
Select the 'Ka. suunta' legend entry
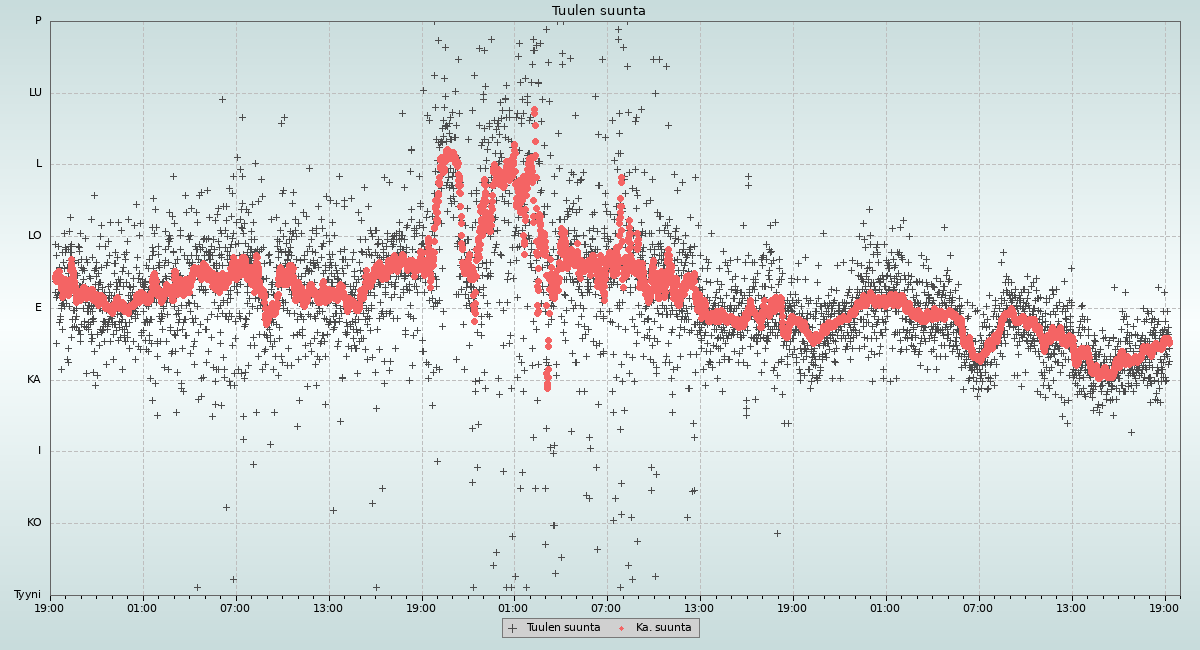(x=663, y=628)
